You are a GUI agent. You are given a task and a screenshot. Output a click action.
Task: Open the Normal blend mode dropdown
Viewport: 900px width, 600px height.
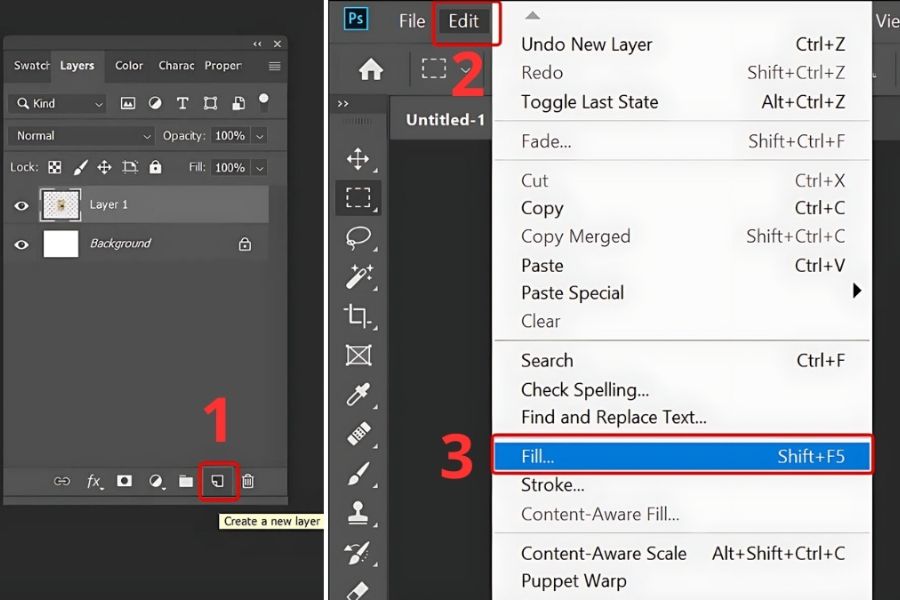tap(80, 136)
